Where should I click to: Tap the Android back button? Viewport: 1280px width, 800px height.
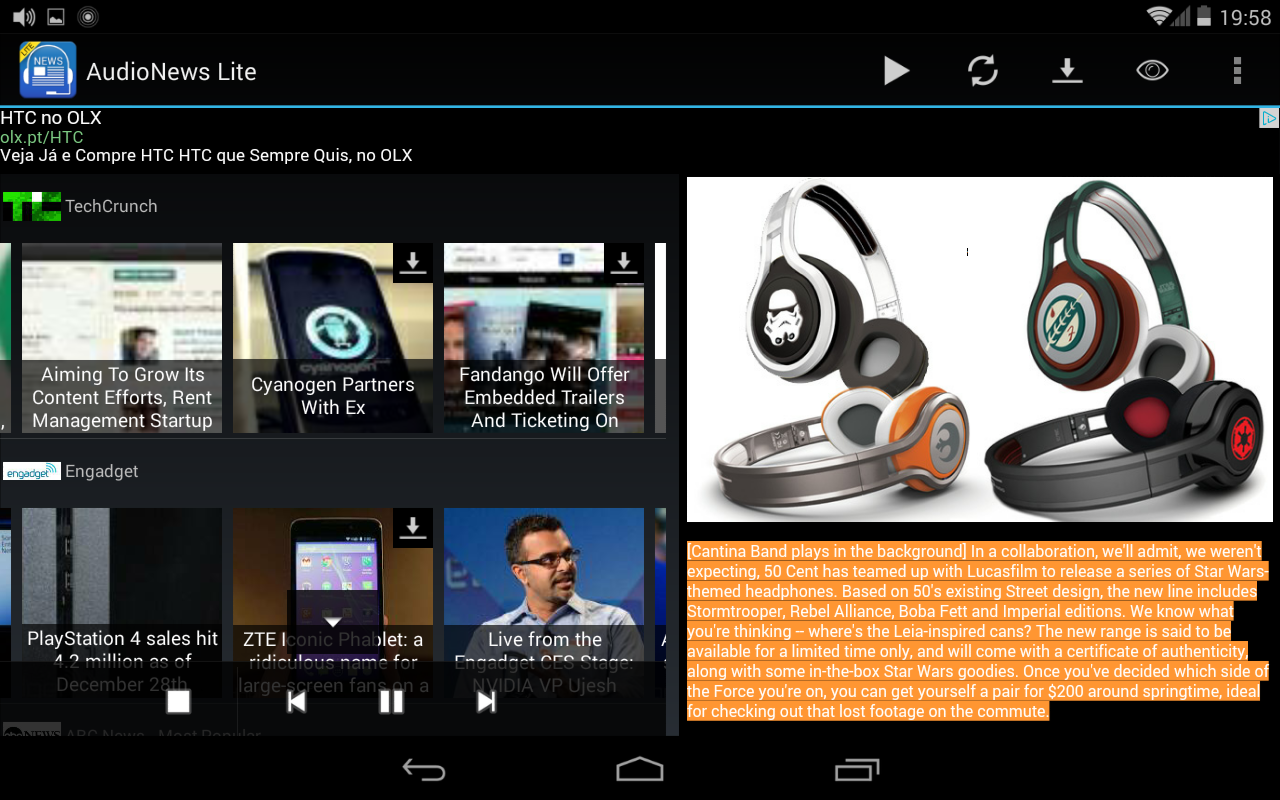pos(424,769)
